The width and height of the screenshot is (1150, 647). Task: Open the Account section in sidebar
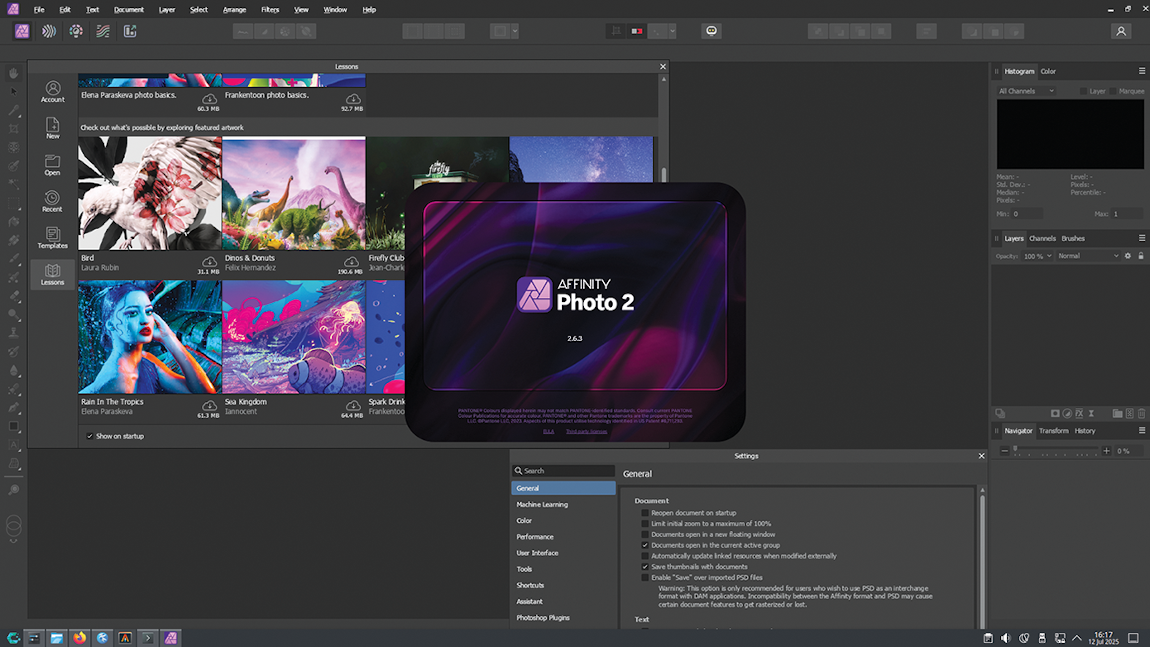[52, 91]
